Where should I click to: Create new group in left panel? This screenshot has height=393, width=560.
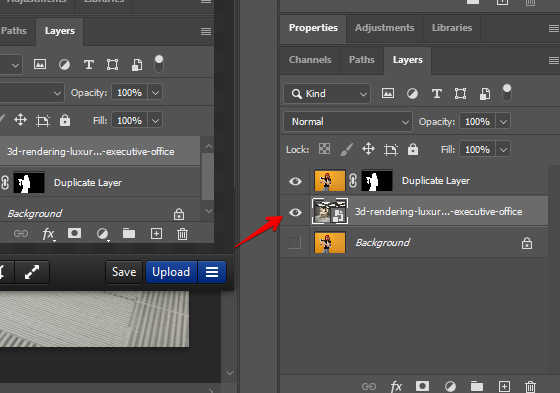coord(129,234)
